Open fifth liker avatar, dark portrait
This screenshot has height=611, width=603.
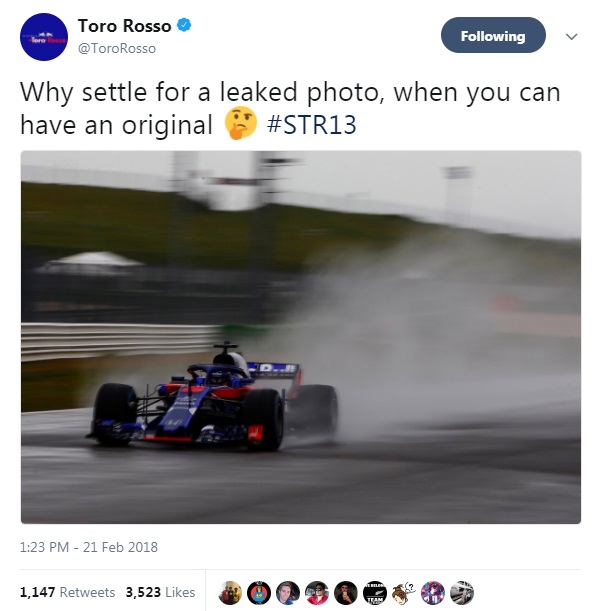coord(346,593)
